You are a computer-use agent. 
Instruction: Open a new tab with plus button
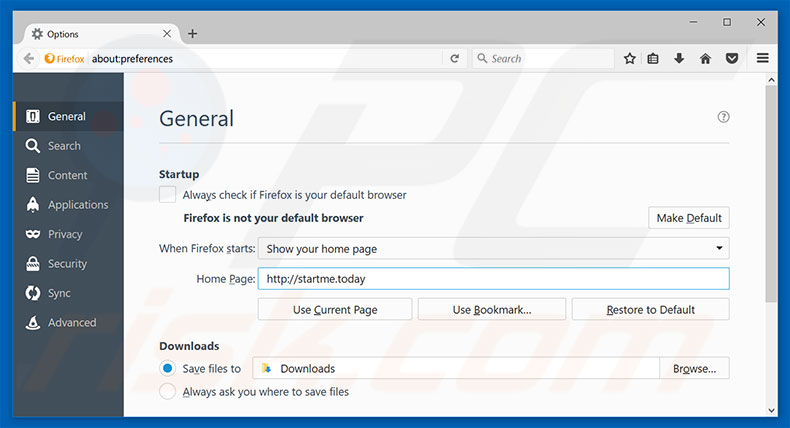pos(193,33)
